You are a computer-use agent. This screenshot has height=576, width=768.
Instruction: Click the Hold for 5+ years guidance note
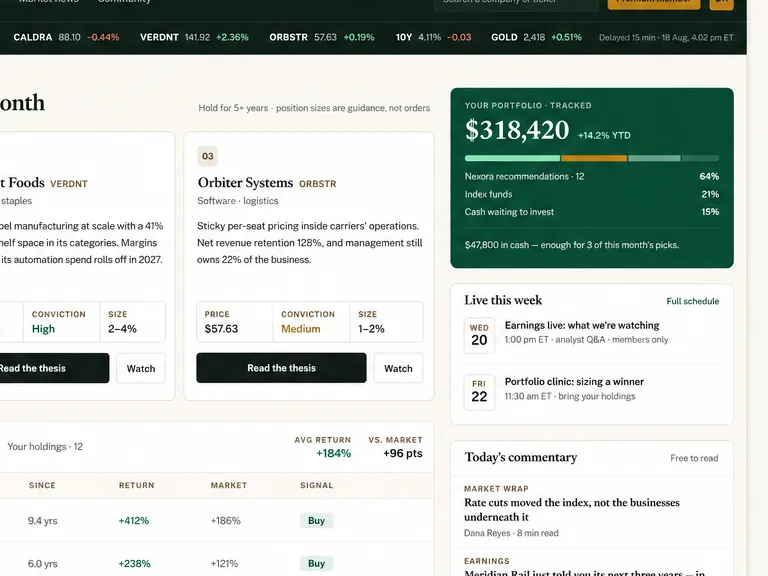(314, 108)
